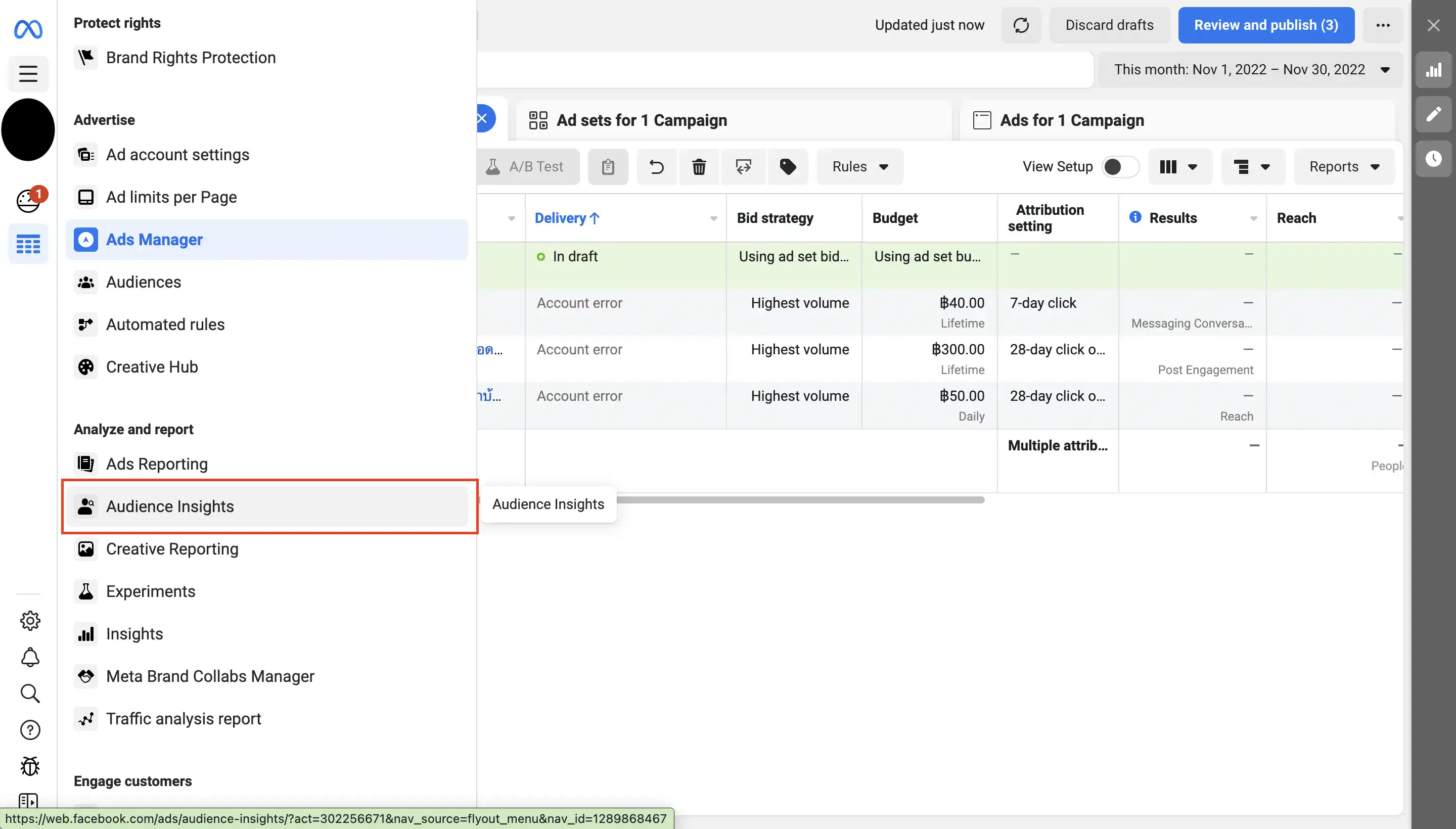The height and width of the screenshot is (829, 1456).
Task: Open the columns customization dropdown
Action: click(1179, 166)
